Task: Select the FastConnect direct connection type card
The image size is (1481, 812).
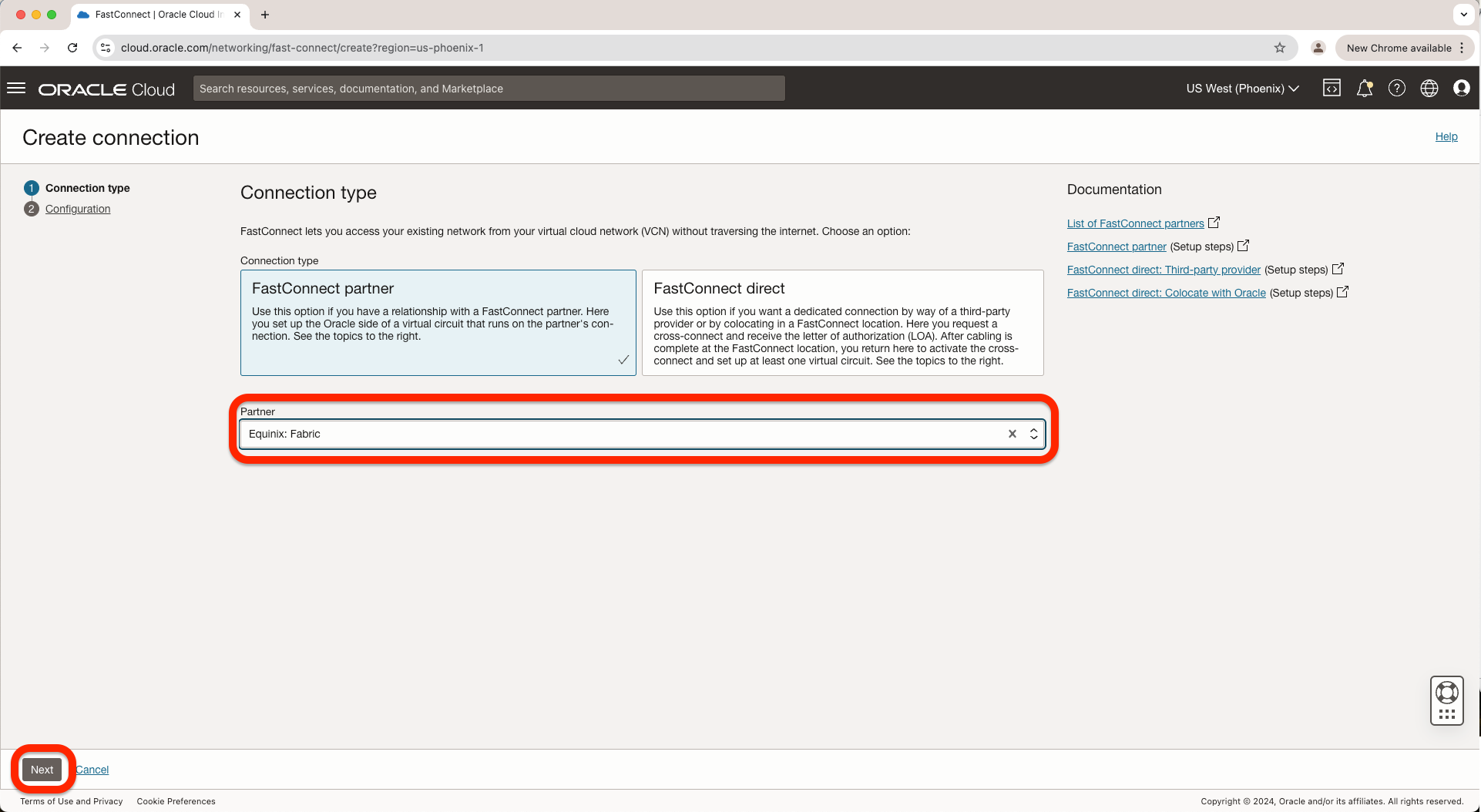Action: (843, 323)
